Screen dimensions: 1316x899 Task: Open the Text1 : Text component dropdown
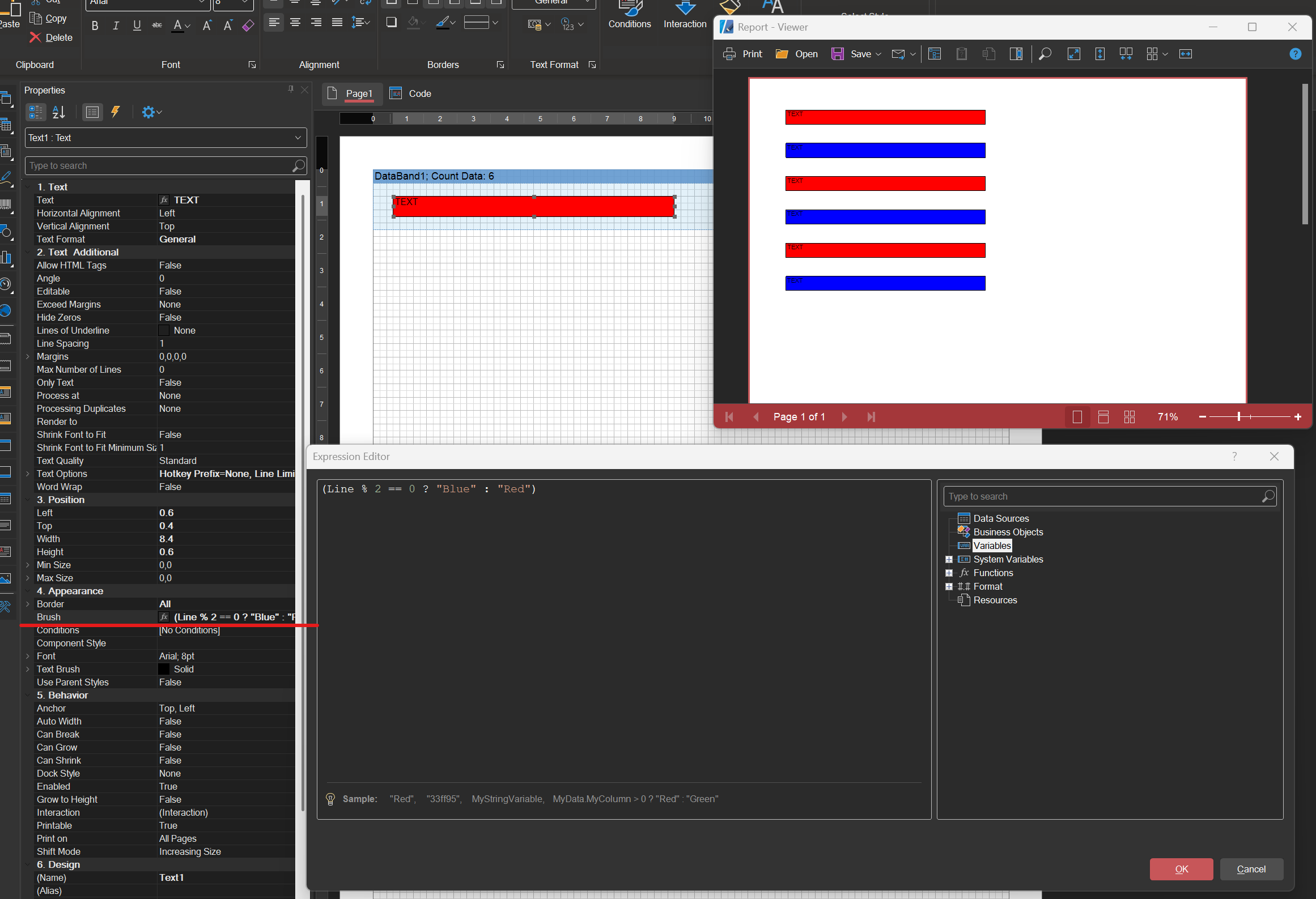[x=165, y=138]
